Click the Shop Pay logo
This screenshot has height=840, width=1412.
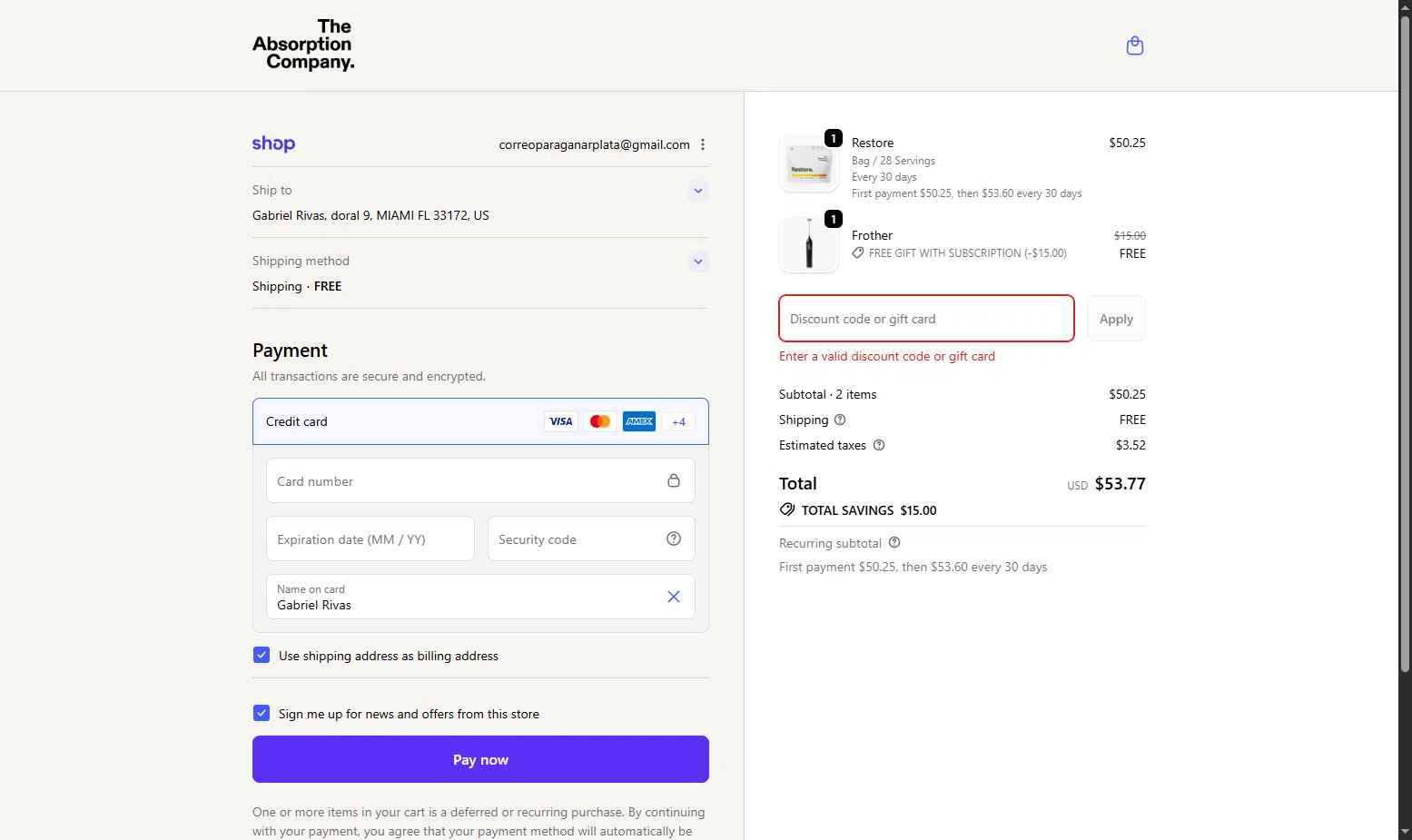pyautogui.click(x=273, y=143)
